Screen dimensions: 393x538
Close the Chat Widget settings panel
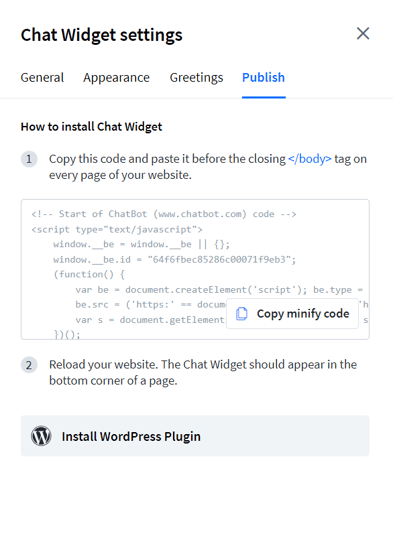(x=363, y=34)
